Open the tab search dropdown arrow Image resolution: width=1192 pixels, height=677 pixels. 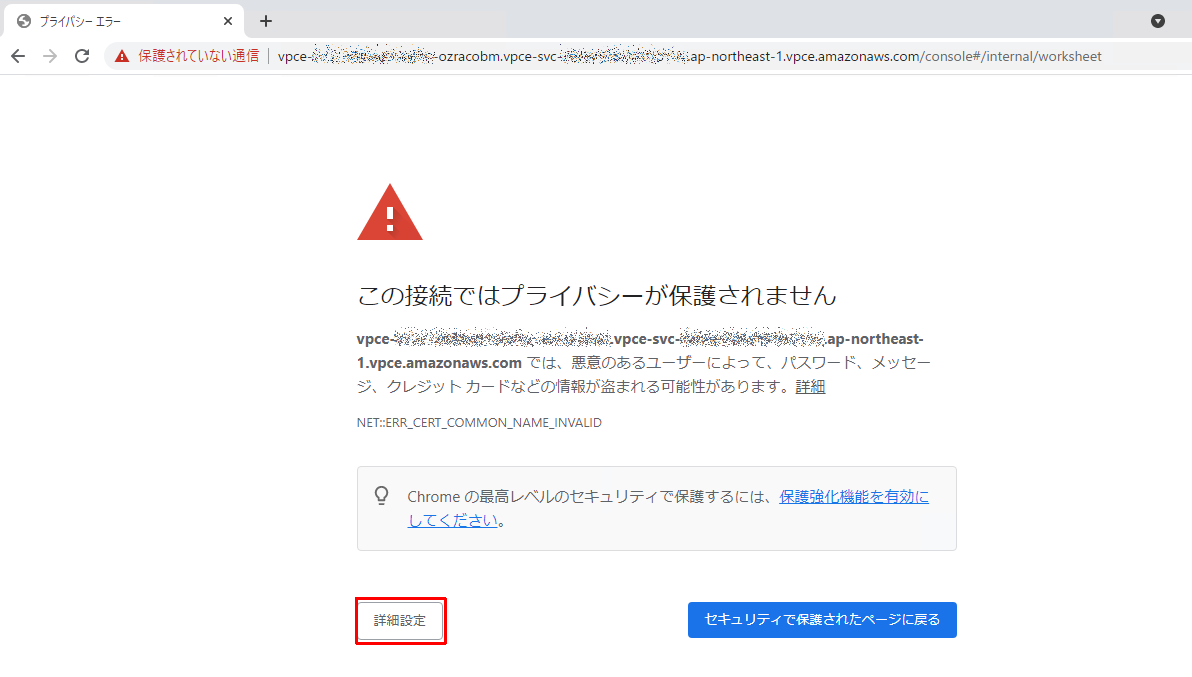(1158, 21)
